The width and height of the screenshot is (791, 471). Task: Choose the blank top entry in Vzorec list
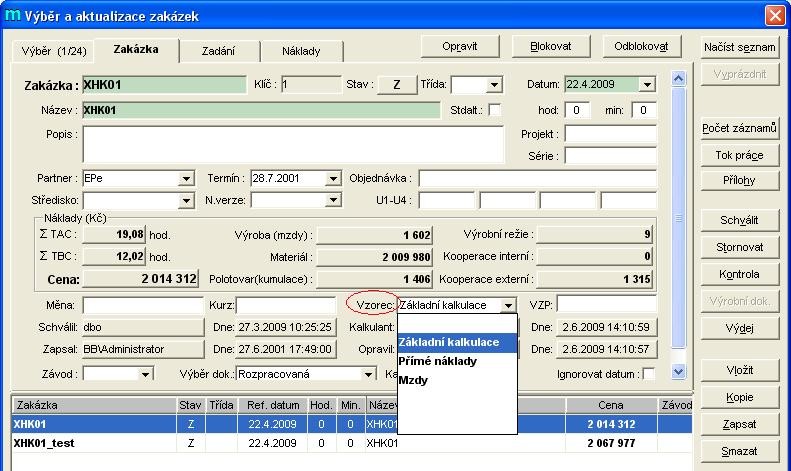pyautogui.click(x=458, y=324)
